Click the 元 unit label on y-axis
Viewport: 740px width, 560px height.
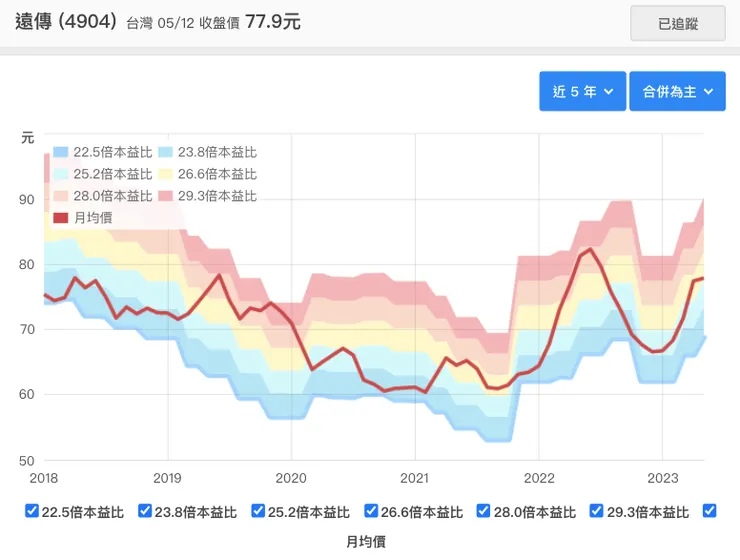28,138
